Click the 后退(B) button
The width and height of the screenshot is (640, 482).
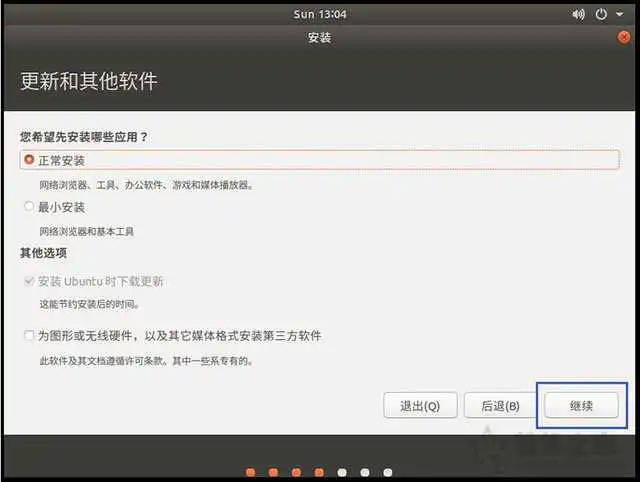[500, 406]
